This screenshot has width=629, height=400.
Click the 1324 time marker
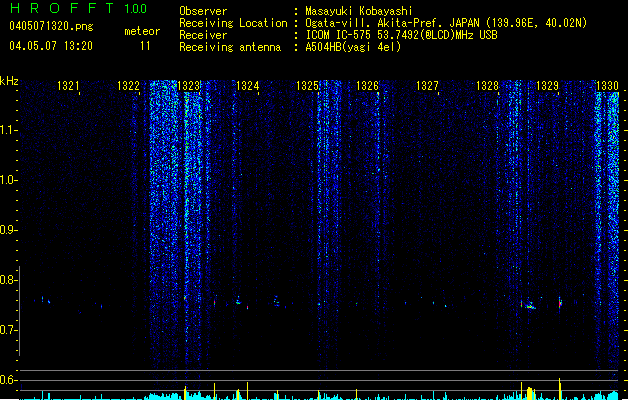pyautogui.click(x=248, y=86)
